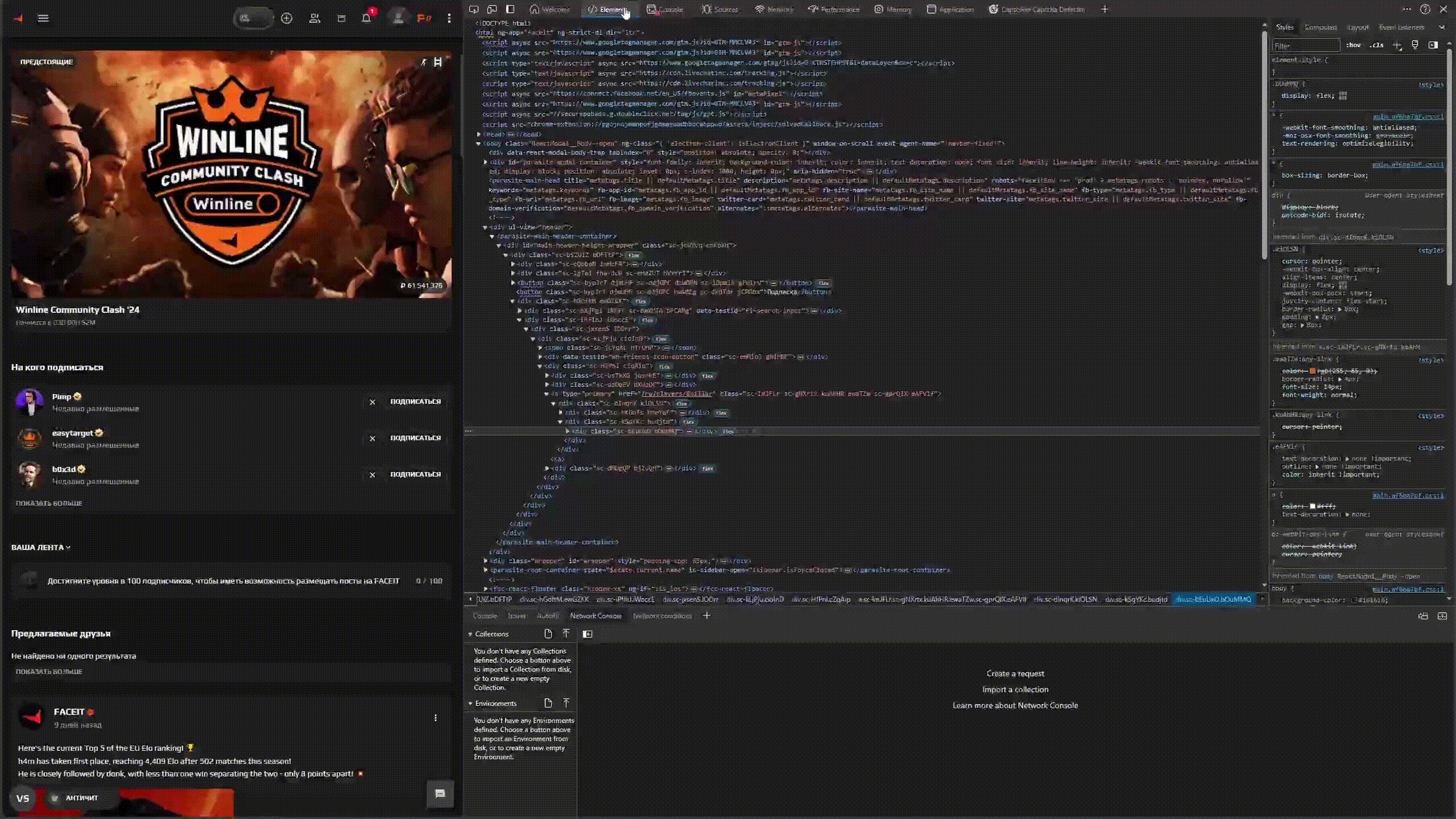Toggle computed styles sidebar icon
This screenshot has height=819, width=1456.
(1433, 45)
